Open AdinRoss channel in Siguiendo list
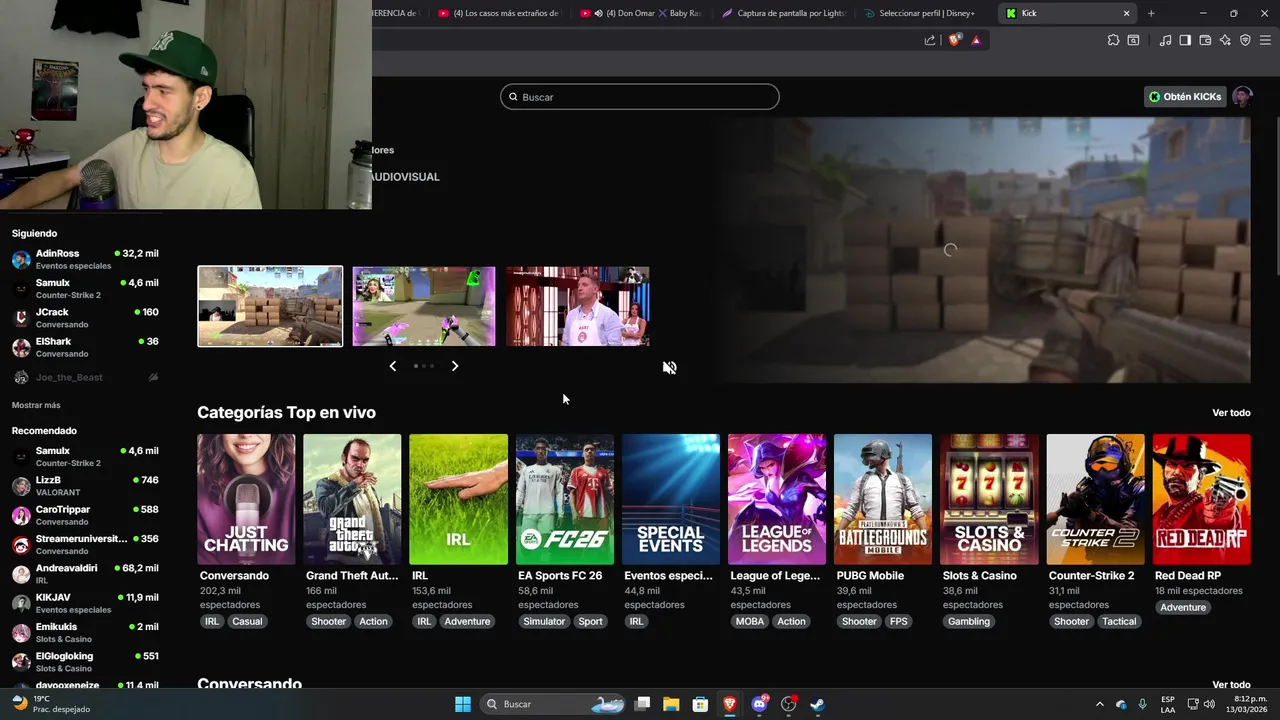The image size is (1280, 720). click(x=85, y=259)
